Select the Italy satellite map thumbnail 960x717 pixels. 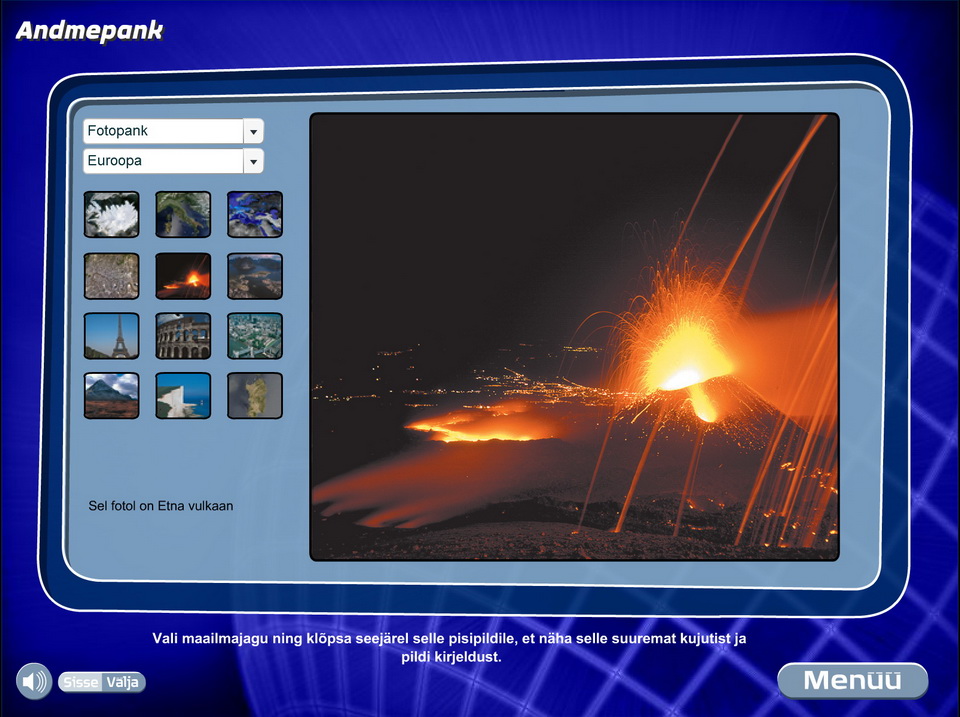[183, 214]
